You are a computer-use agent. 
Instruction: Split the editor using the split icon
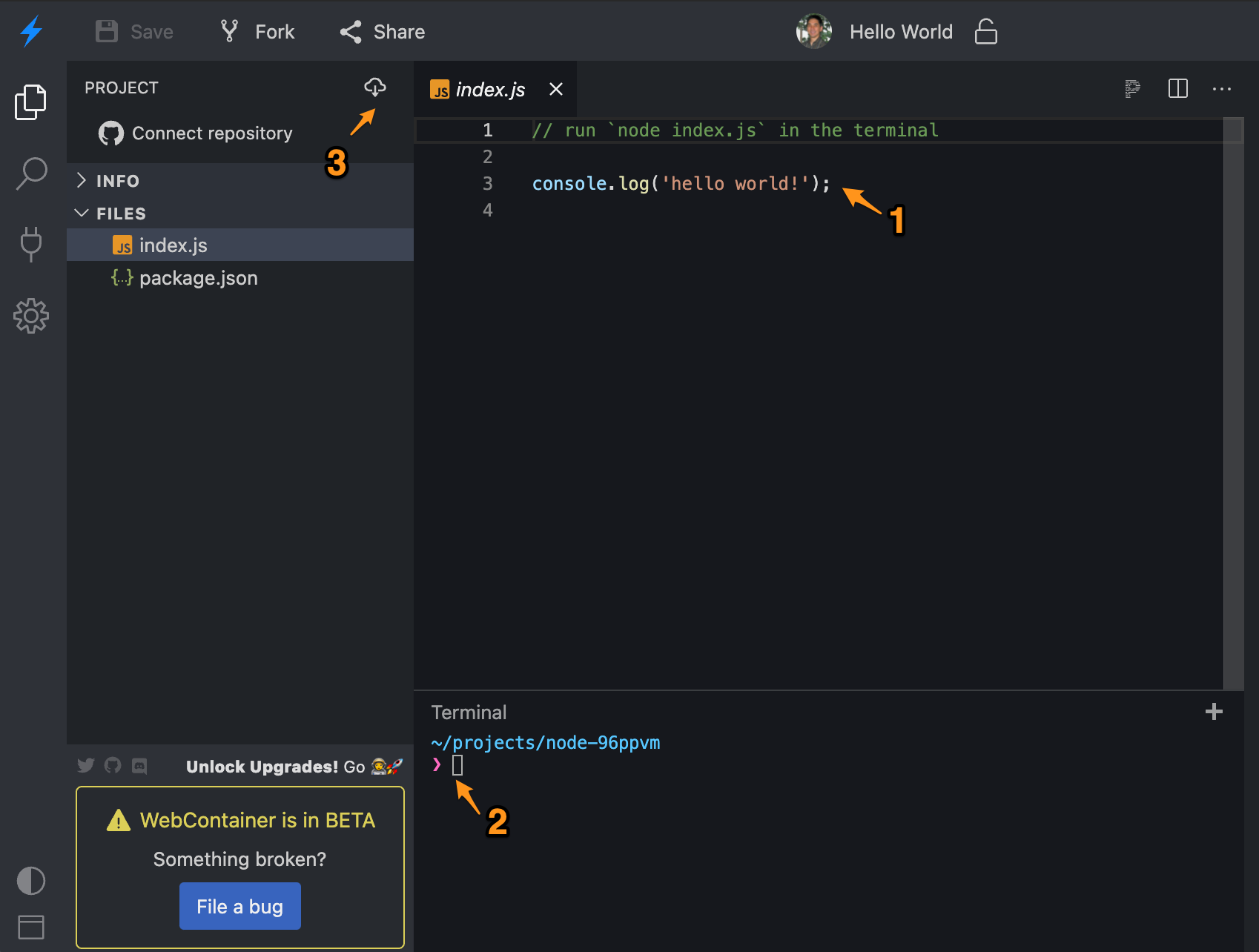click(x=1178, y=89)
